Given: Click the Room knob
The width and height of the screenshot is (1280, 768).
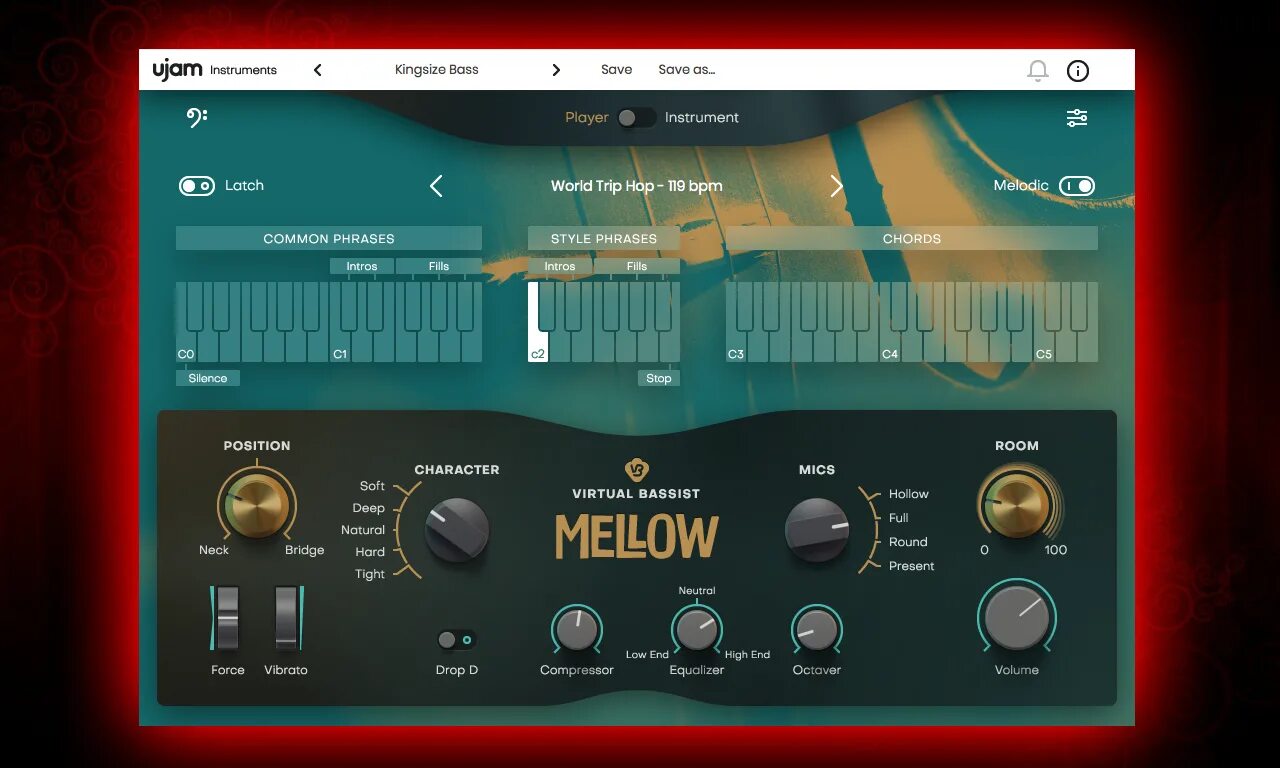Looking at the screenshot, I should [x=1017, y=505].
